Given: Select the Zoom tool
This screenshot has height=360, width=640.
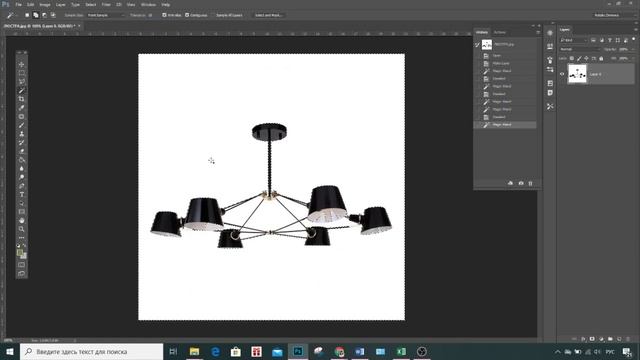Looking at the screenshot, I should coord(22,229).
